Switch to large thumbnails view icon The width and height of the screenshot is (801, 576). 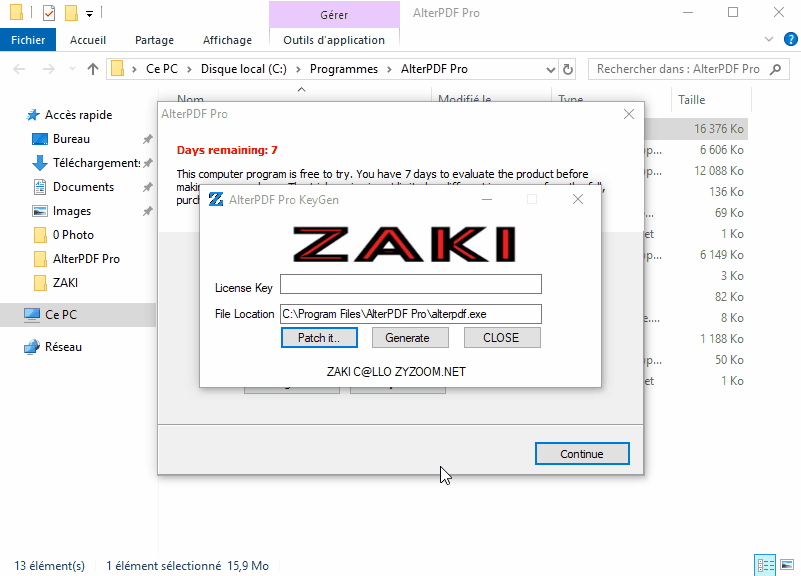[787, 565]
